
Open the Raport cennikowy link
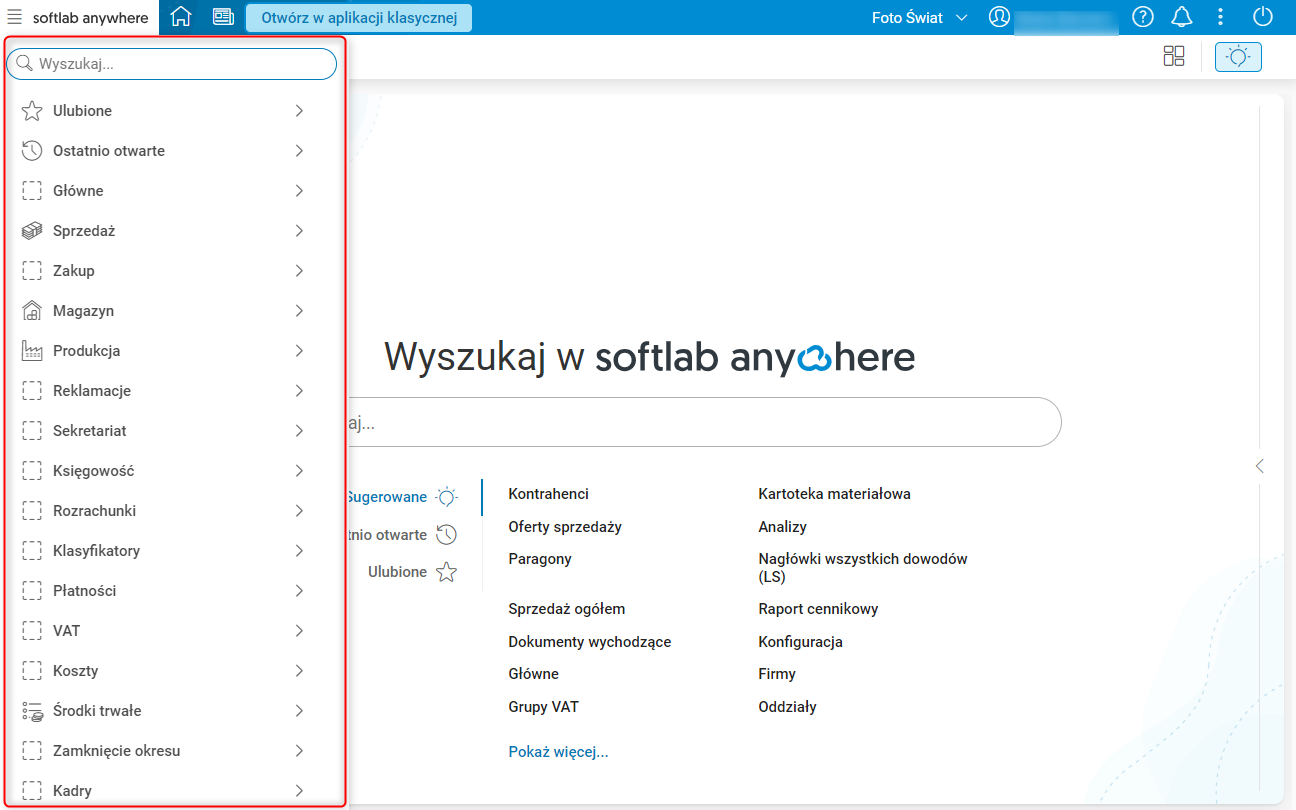click(818, 609)
